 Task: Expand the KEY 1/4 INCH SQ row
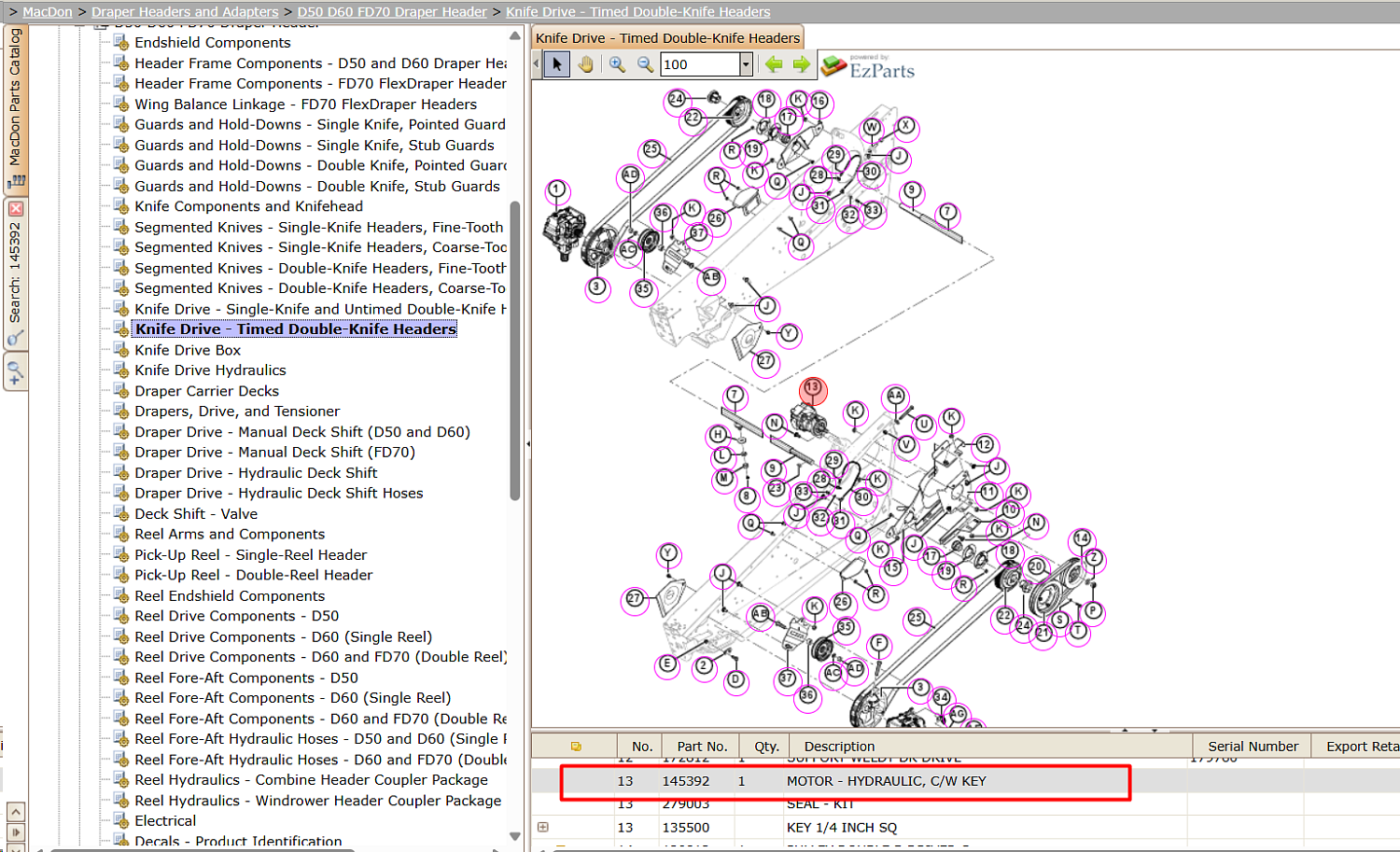tap(543, 827)
